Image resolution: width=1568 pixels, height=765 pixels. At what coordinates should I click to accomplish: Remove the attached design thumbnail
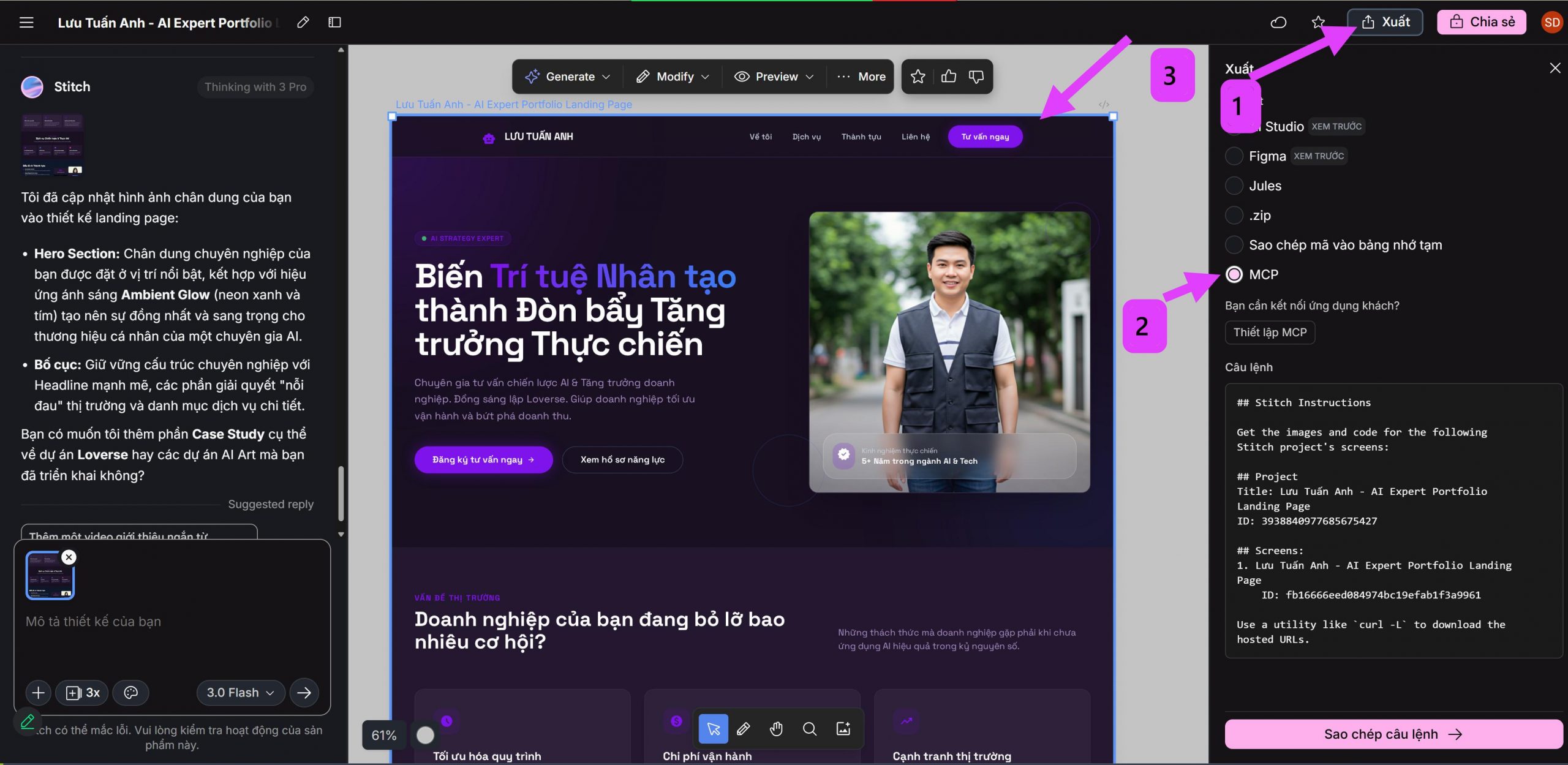click(69, 557)
